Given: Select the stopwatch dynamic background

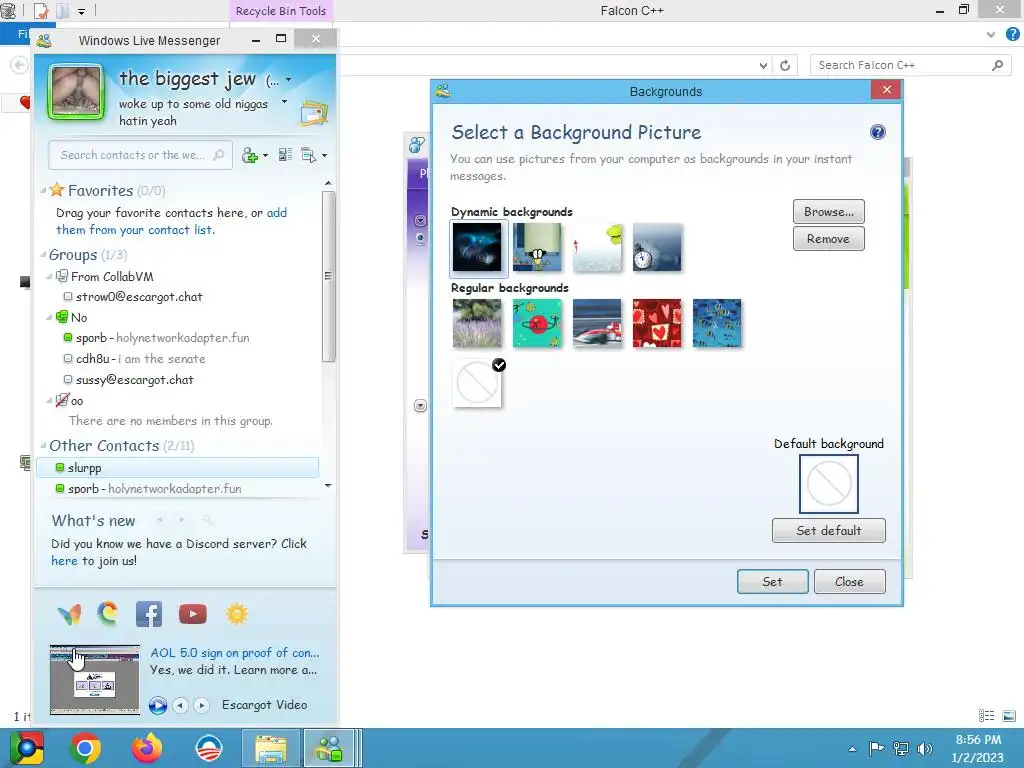Looking at the screenshot, I should point(657,248).
